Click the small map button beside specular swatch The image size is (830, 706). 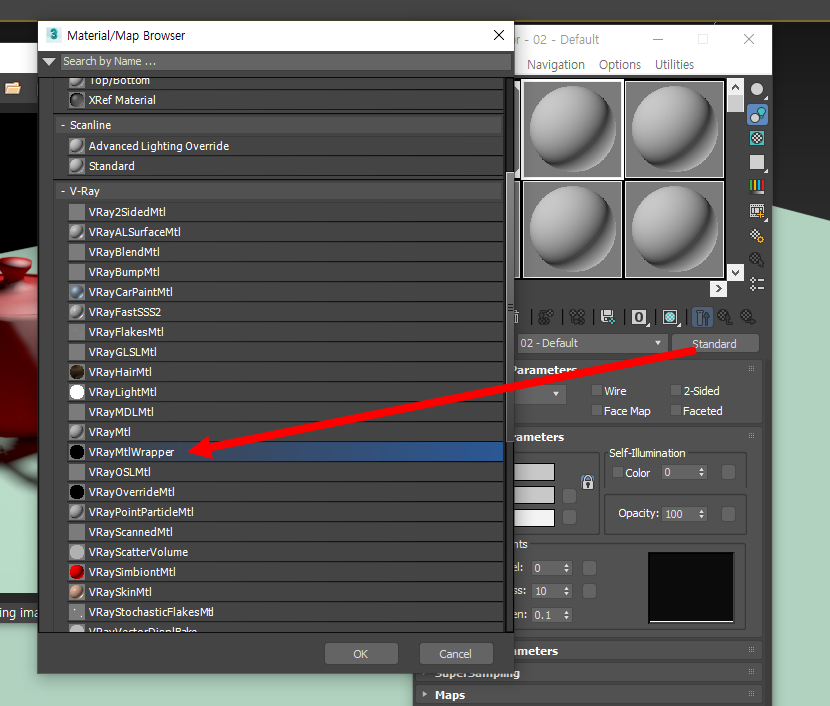tap(570, 517)
